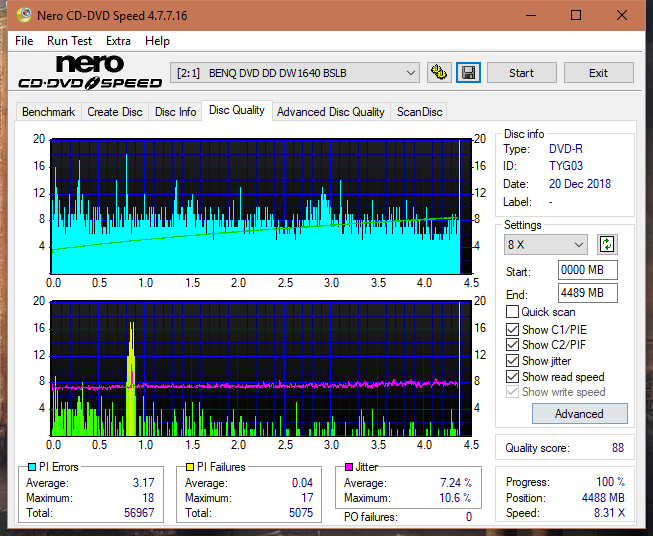Toggle Show jitter checkbox

512,361
